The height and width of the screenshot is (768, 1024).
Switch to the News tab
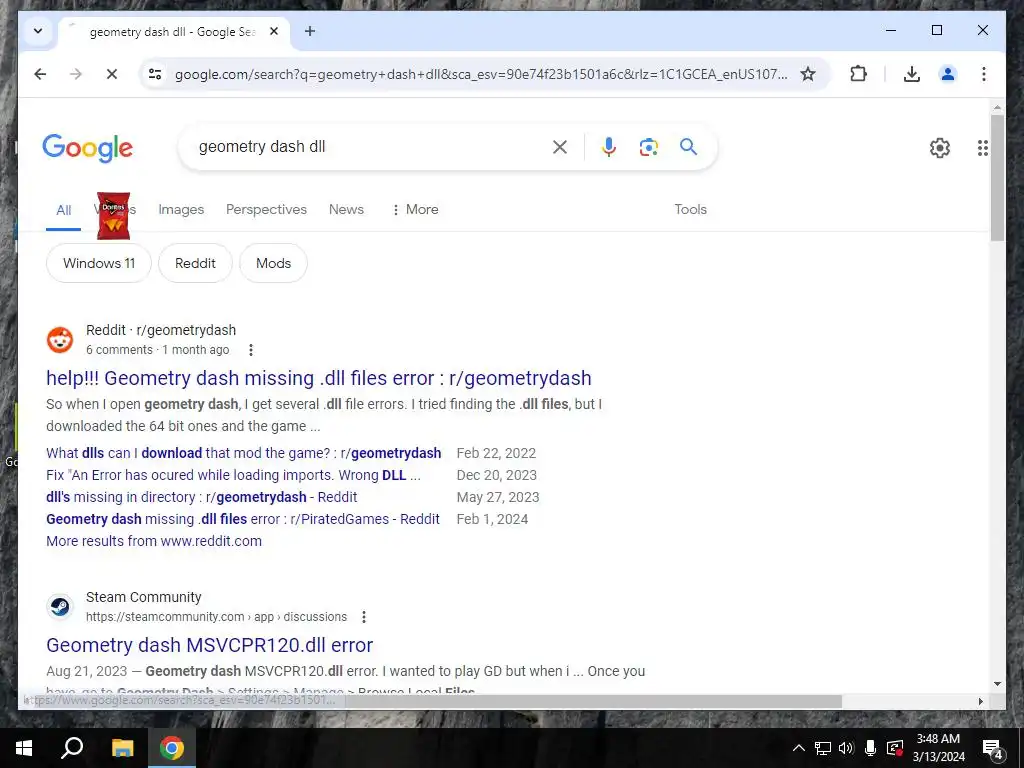[x=346, y=210]
